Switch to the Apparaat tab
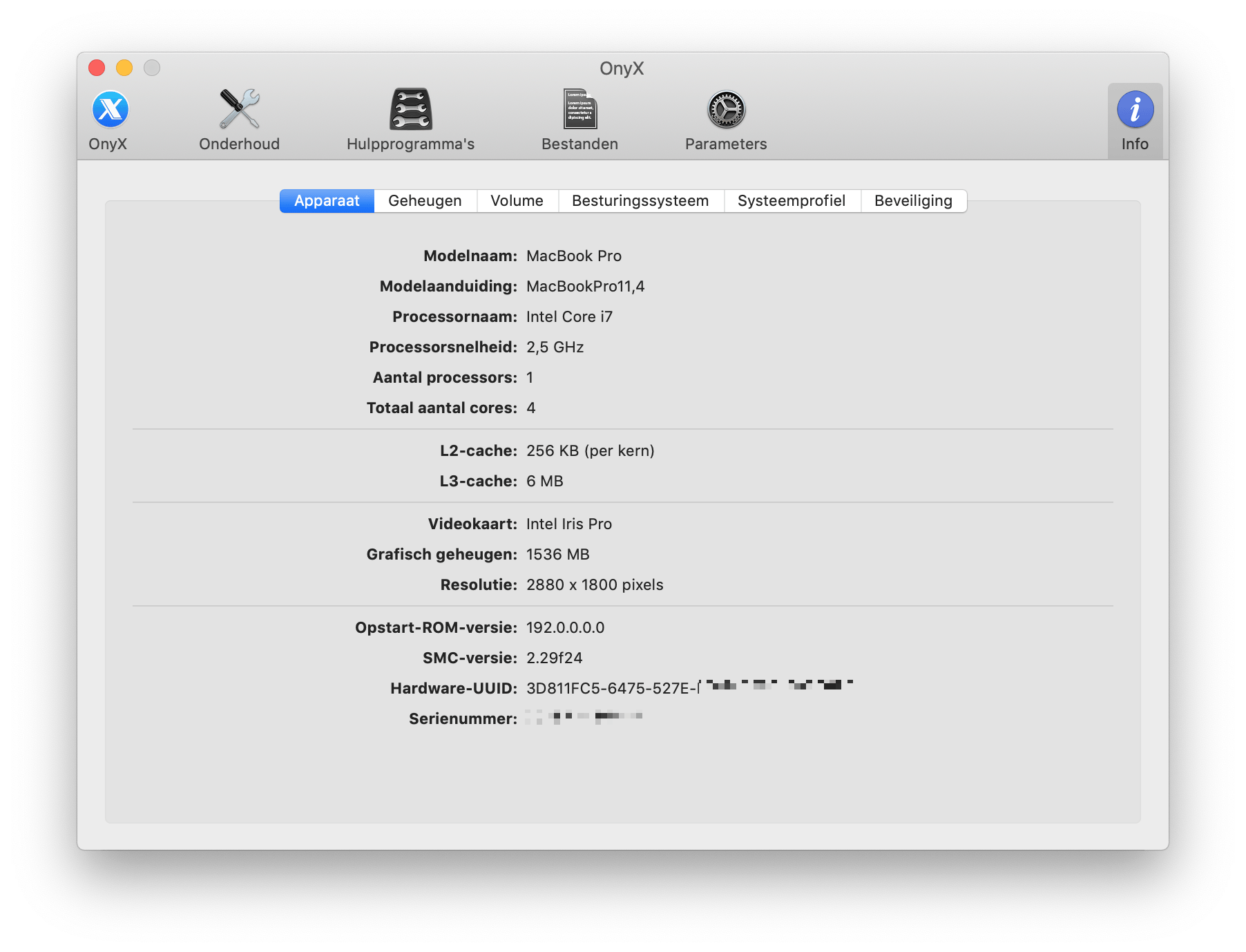This screenshot has height=952, width=1246. pos(327,201)
